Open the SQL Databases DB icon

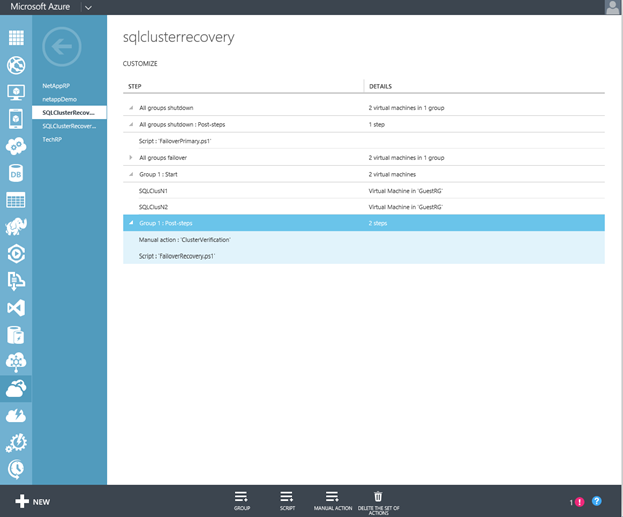(16, 173)
